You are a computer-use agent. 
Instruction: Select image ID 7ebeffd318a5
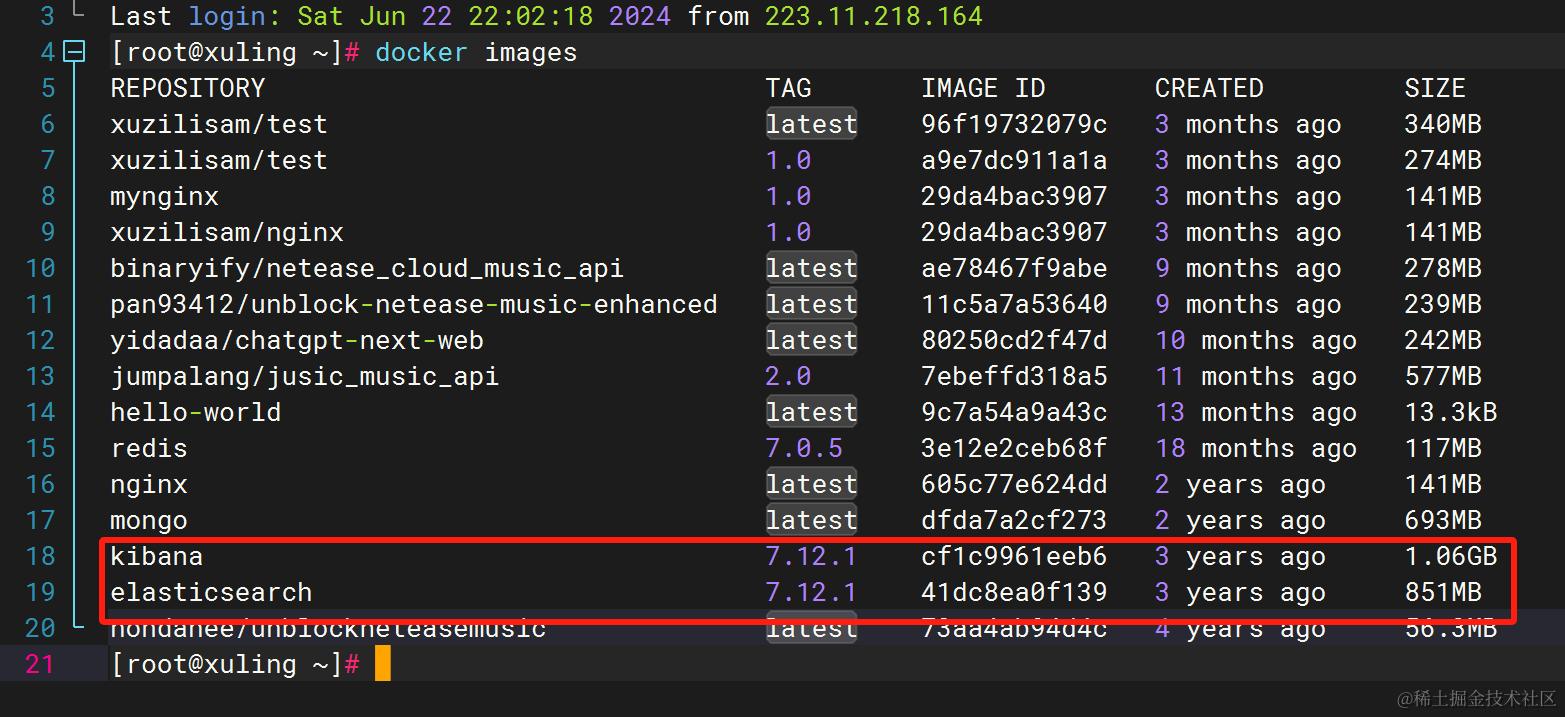[x=1014, y=376]
